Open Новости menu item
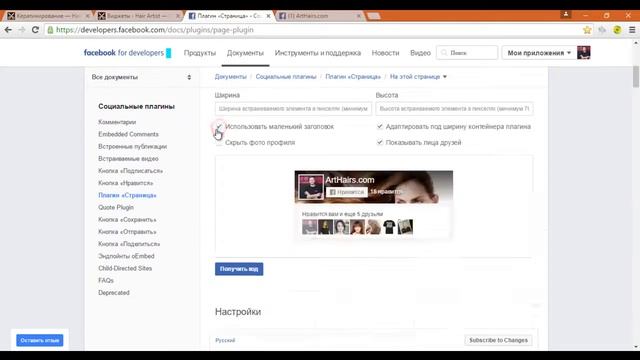Viewport: 640px width, 360px height. pyautogui.click(x=385, y=53)
